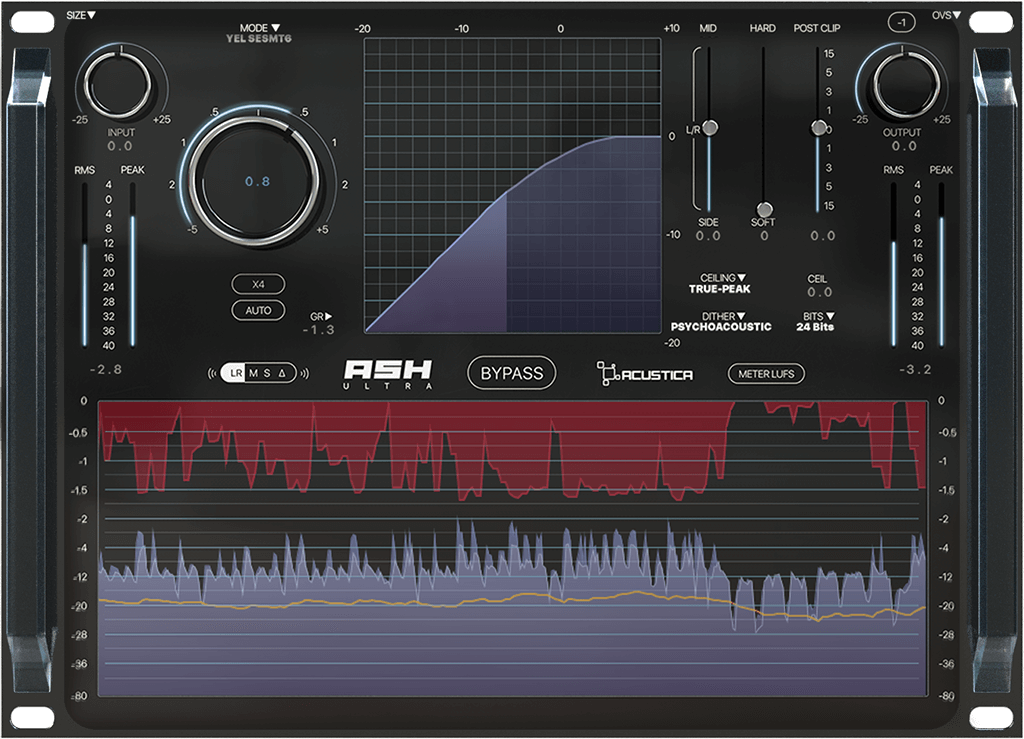Expand the GR arrow
The width and height of the screenshot is (1024, 739).
(321, 317)
